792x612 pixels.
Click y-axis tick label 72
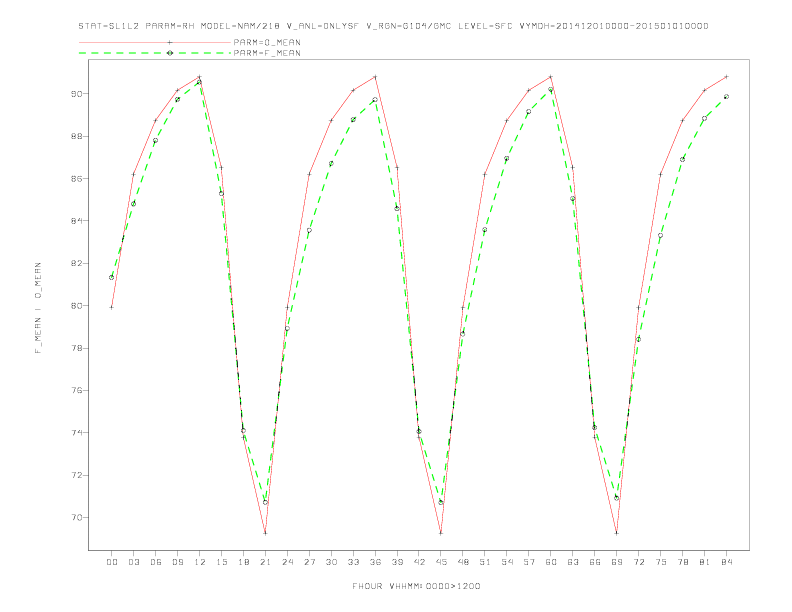click(x=77, y=475)
